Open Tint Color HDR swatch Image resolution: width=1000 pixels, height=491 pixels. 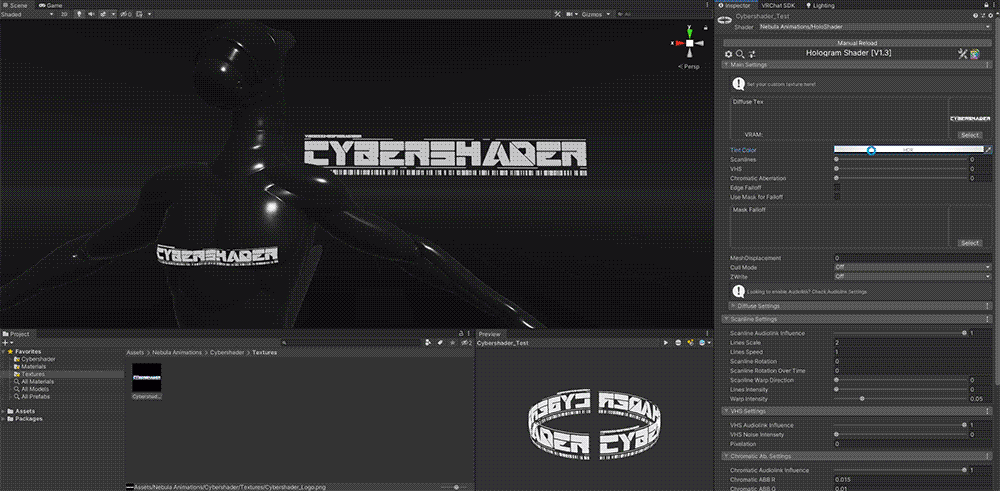point(909,150)
